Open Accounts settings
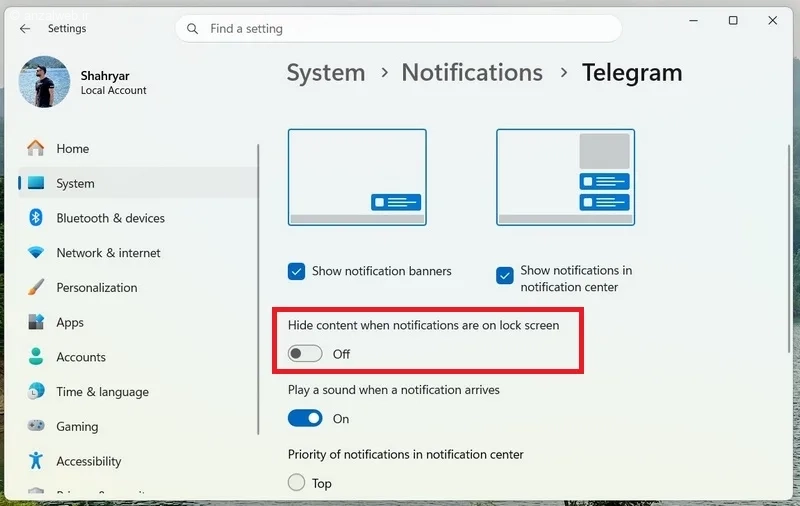This screenshot has height=506, width=800. [138, 357]
